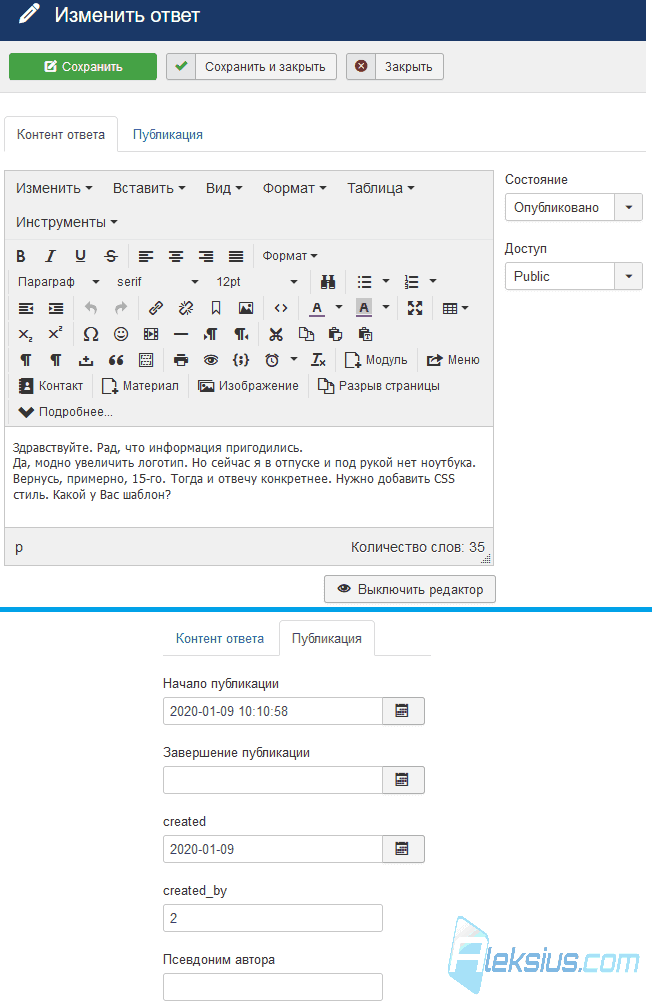Toggle fullscreen editor mode
Screen dimensions: 652x1005
click(415, 308)
